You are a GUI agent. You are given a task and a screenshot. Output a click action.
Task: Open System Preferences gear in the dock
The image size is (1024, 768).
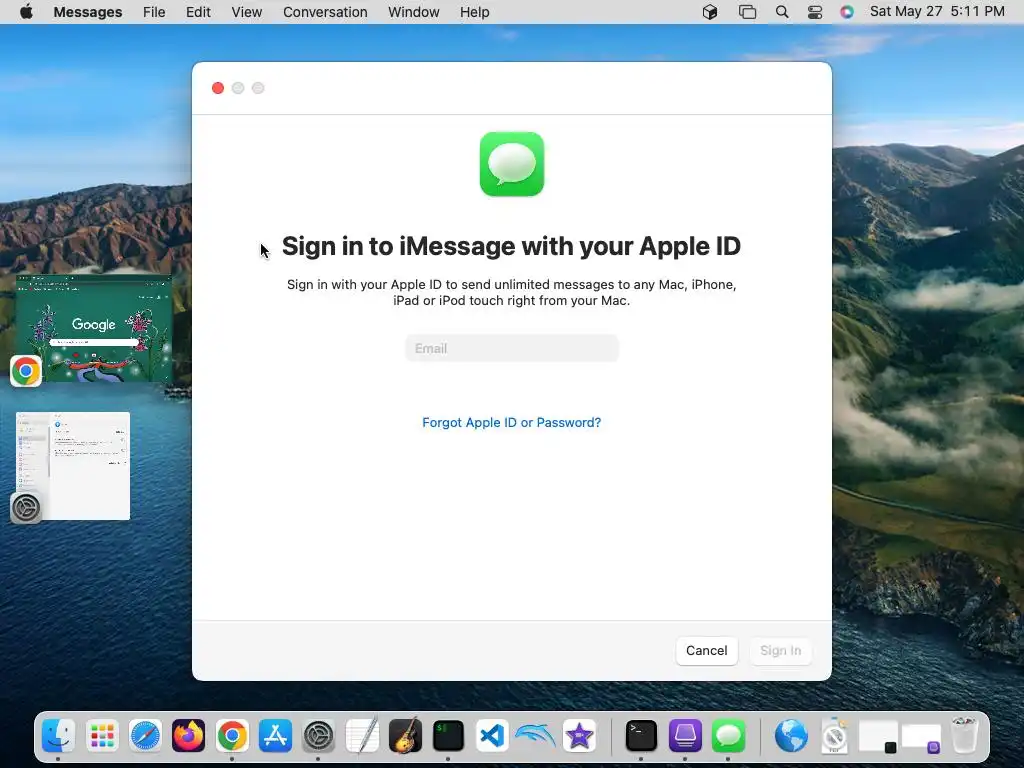[x=319, y=736]
